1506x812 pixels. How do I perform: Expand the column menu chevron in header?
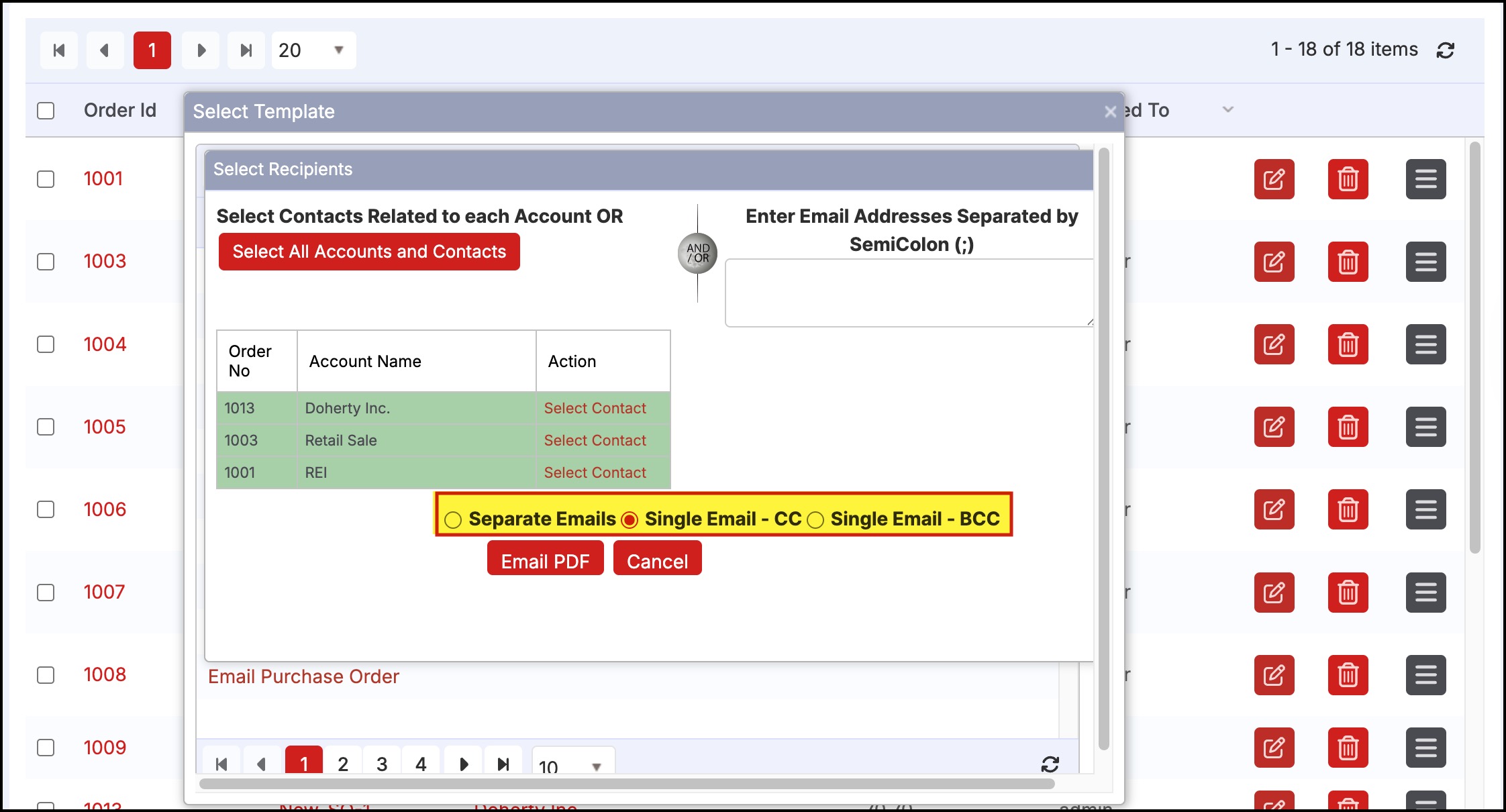(x=1227, y=109)
